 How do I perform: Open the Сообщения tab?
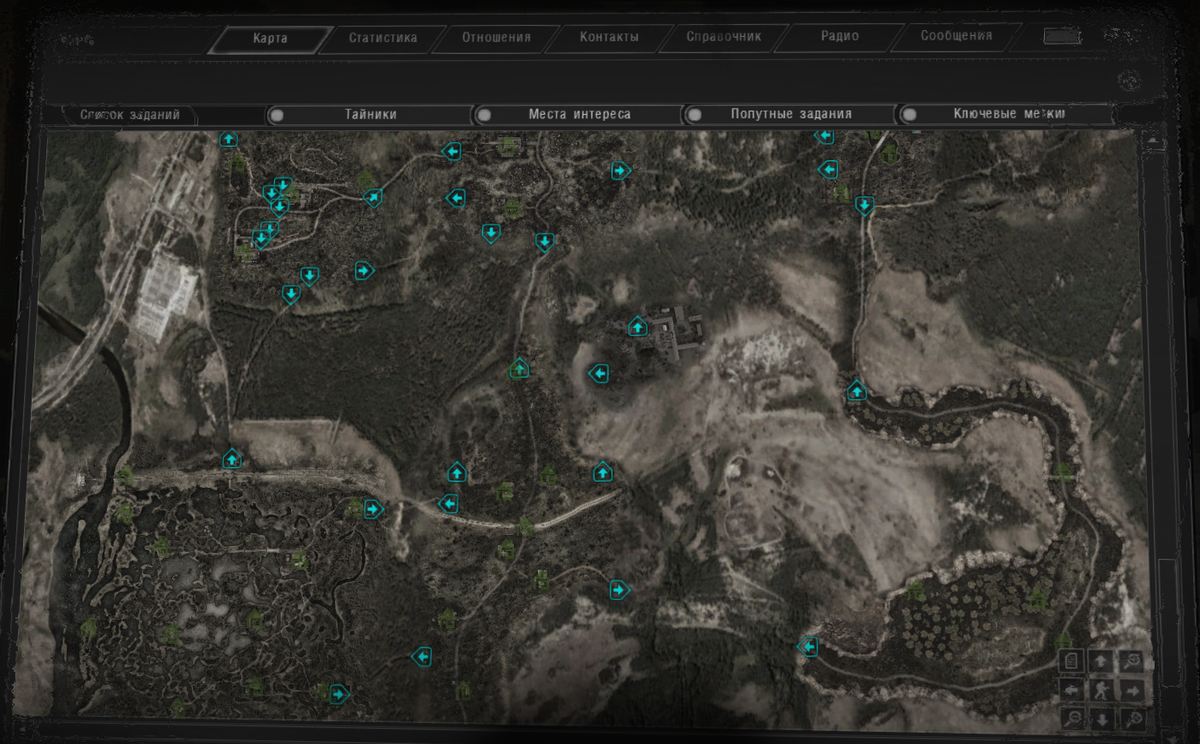click(957, 37)
